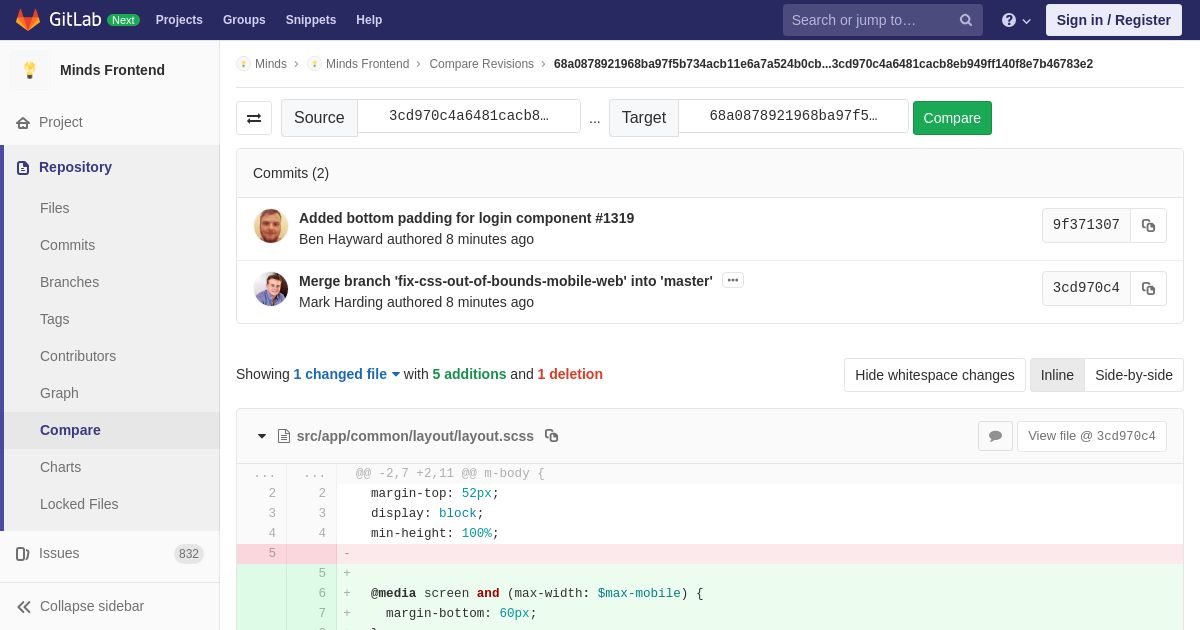Click the file icon beside layout.scss
This screenshot has width=1200, height=630.
(284, 436)
